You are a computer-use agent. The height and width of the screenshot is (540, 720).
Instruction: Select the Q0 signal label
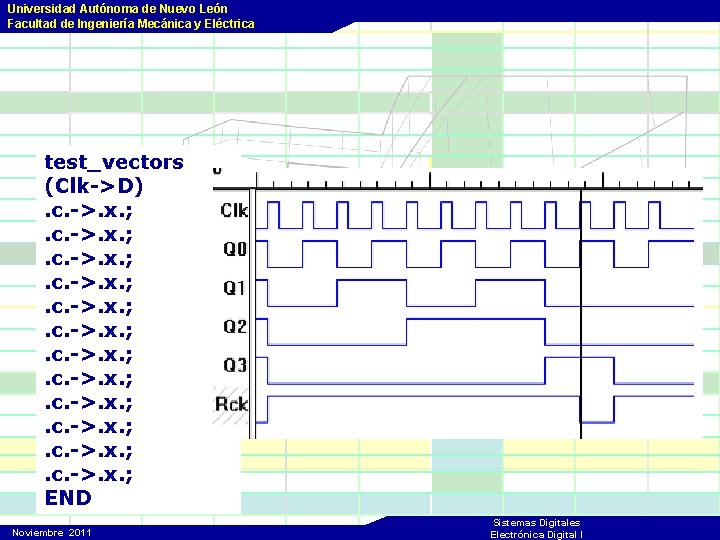coord(235,249)
